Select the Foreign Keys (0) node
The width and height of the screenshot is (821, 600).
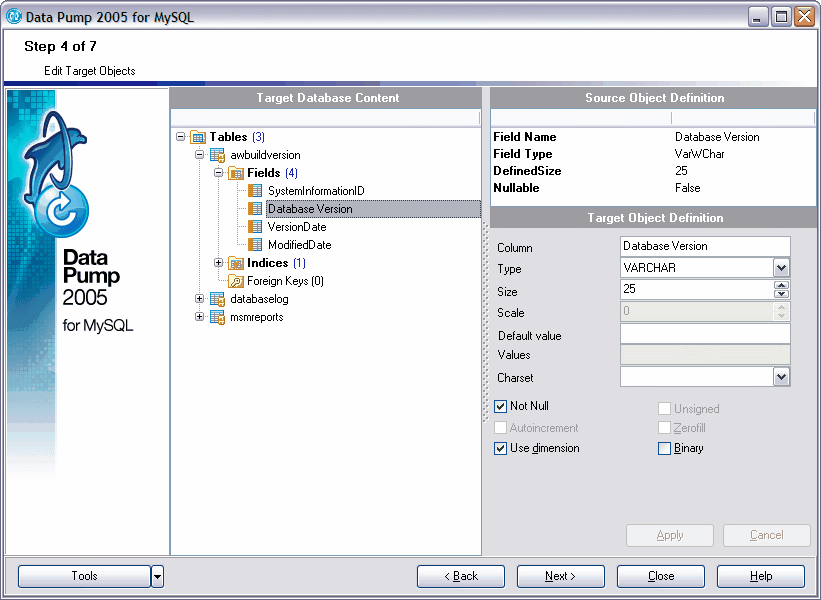(x=285, y=281)
